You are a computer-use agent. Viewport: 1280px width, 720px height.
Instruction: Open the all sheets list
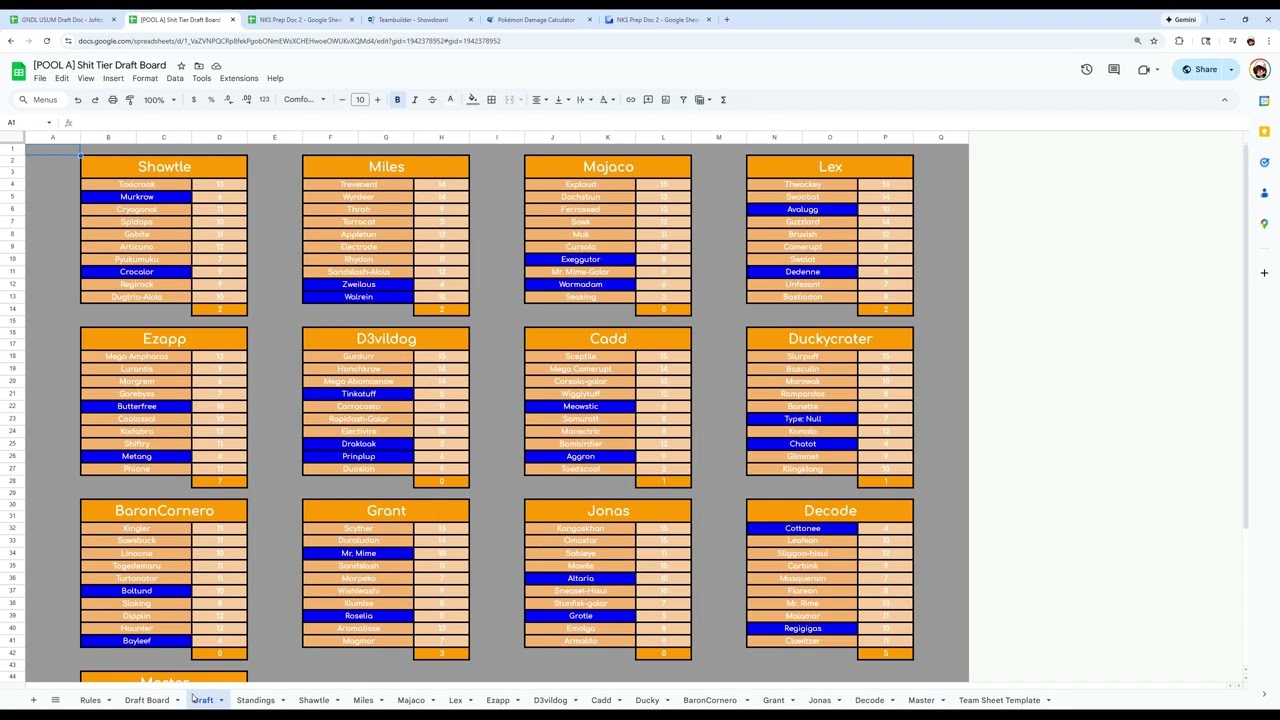click(x=55, y=700)
